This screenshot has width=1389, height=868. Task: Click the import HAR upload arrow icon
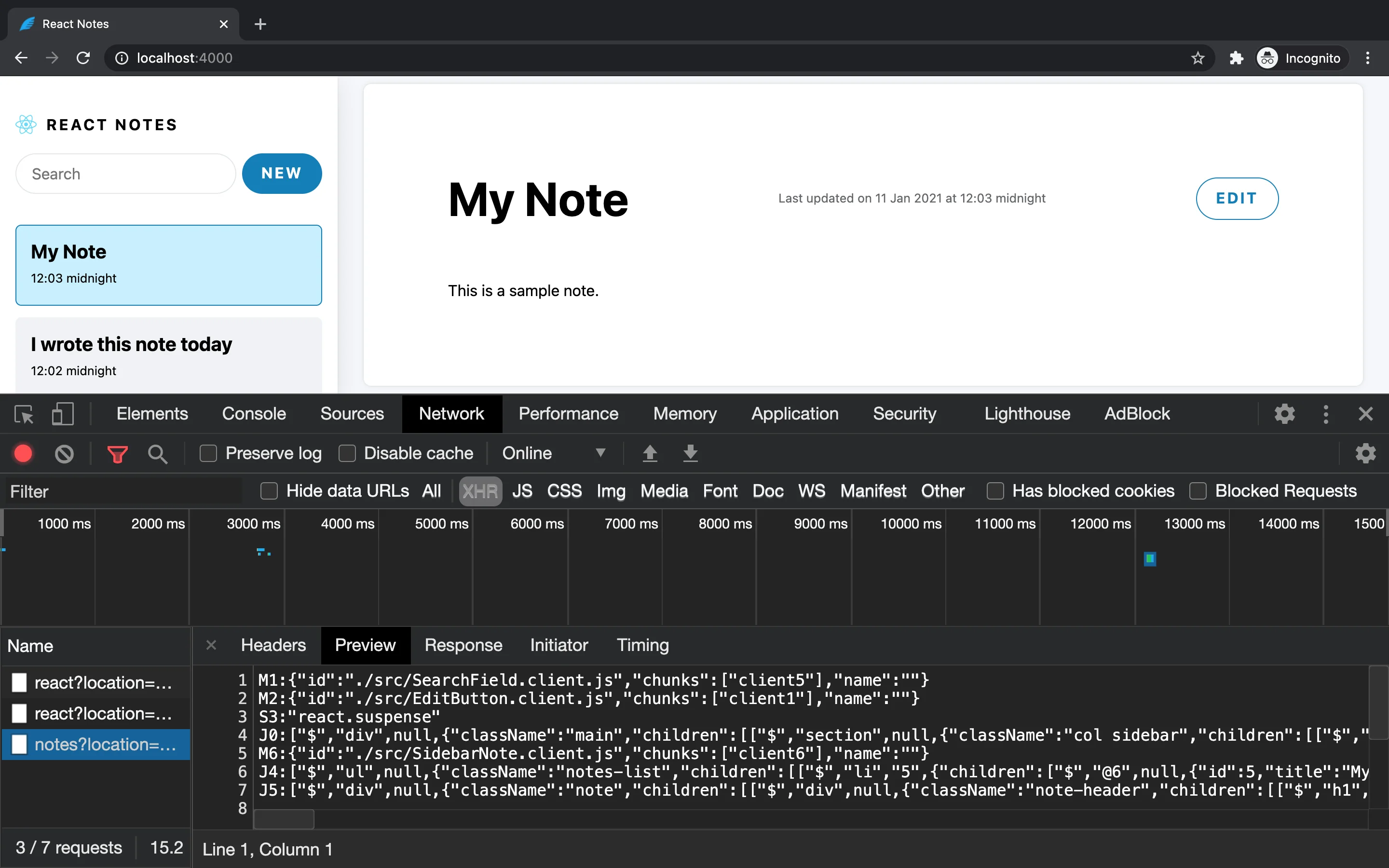coord(650,453)
